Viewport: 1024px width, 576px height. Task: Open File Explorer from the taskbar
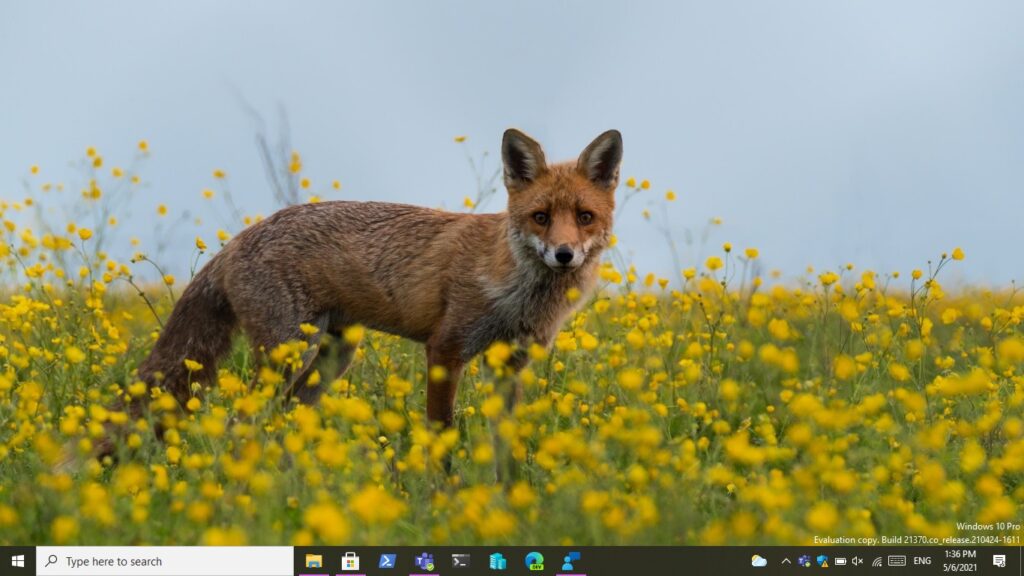coord(313,561)
